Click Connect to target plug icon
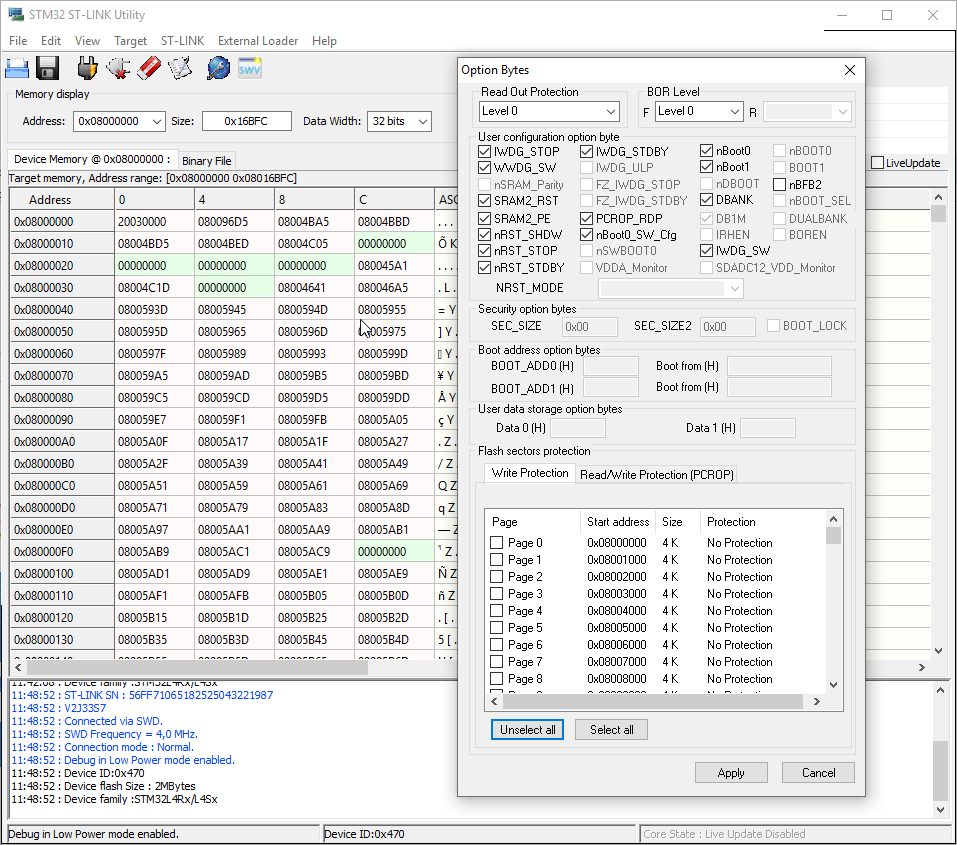 point(87,68)
